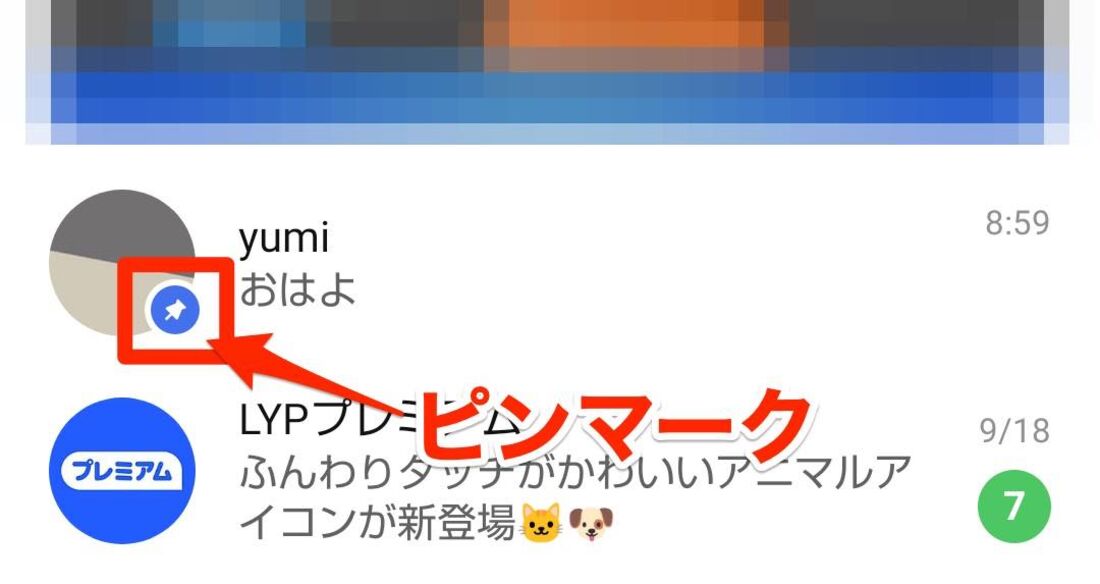
Task: Tap the blue LYP Premium account avatar
Action: (x=122, y=470)
